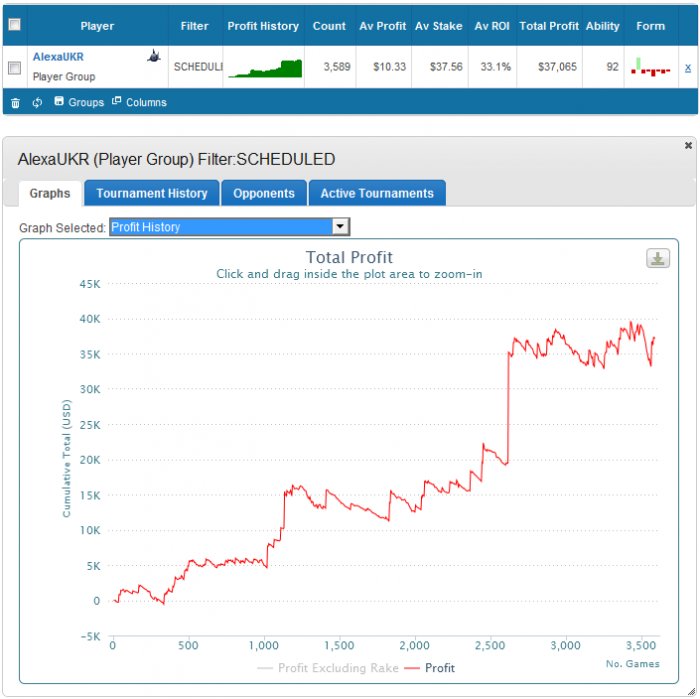700x699 pixels.
Task: Click the Total Profit chart title
Action: [x=349, y=257]
